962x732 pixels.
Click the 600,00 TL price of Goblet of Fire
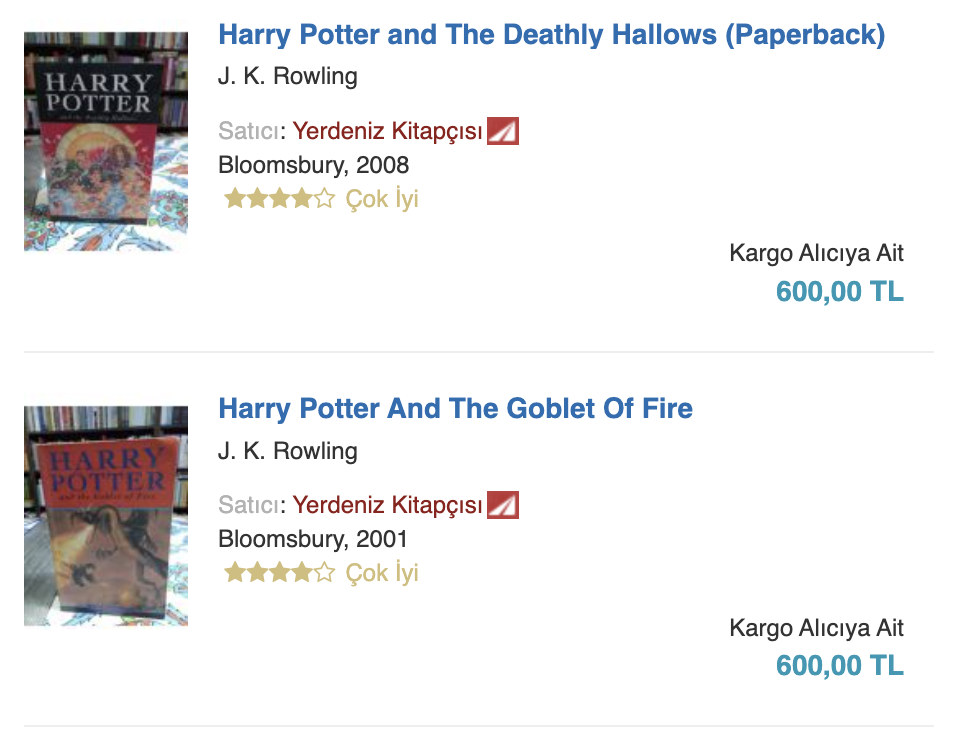click(839, 666)
